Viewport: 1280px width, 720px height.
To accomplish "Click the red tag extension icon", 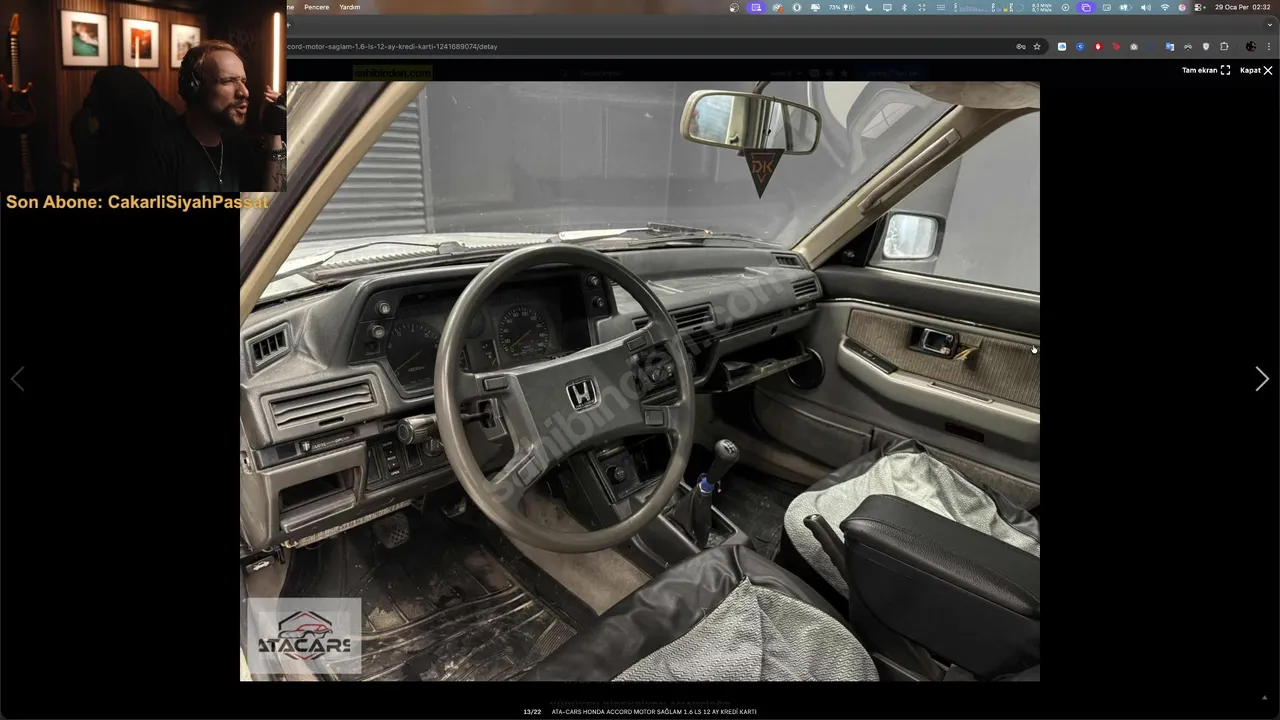I will (1116, 46).
